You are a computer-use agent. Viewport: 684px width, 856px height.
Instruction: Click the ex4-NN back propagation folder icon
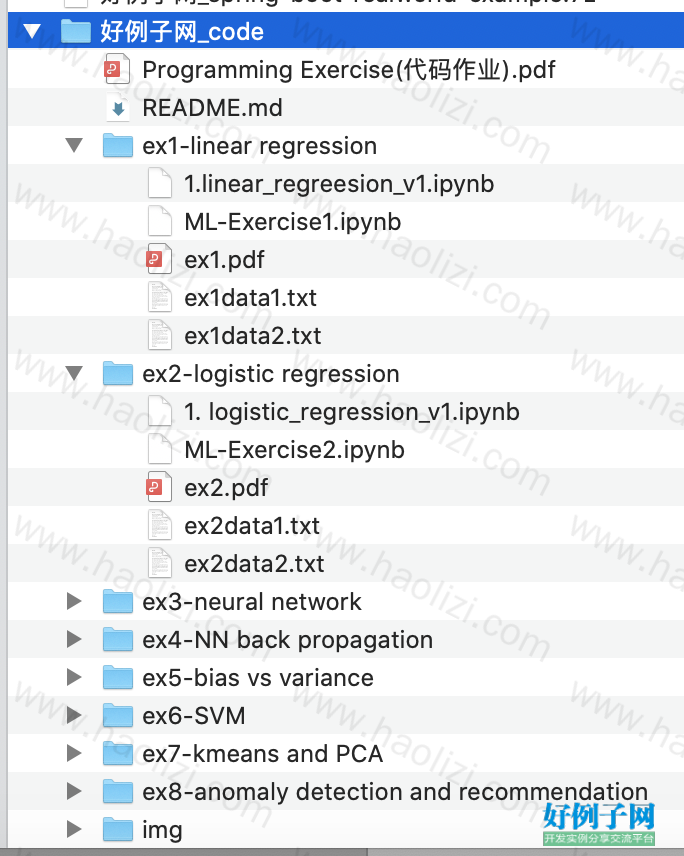click(118, 640)
